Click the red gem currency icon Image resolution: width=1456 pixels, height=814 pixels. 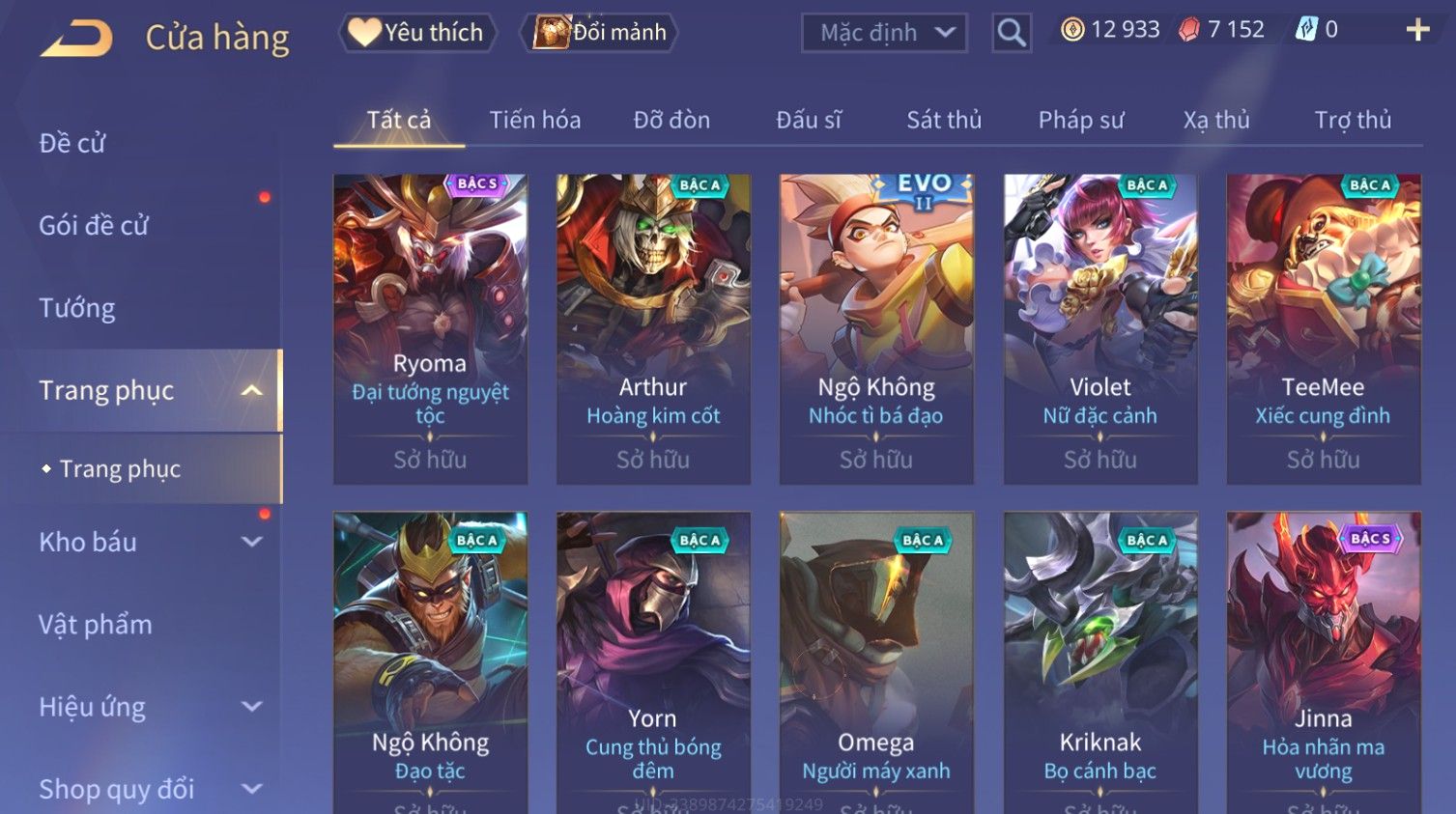tap(1189, 30)
